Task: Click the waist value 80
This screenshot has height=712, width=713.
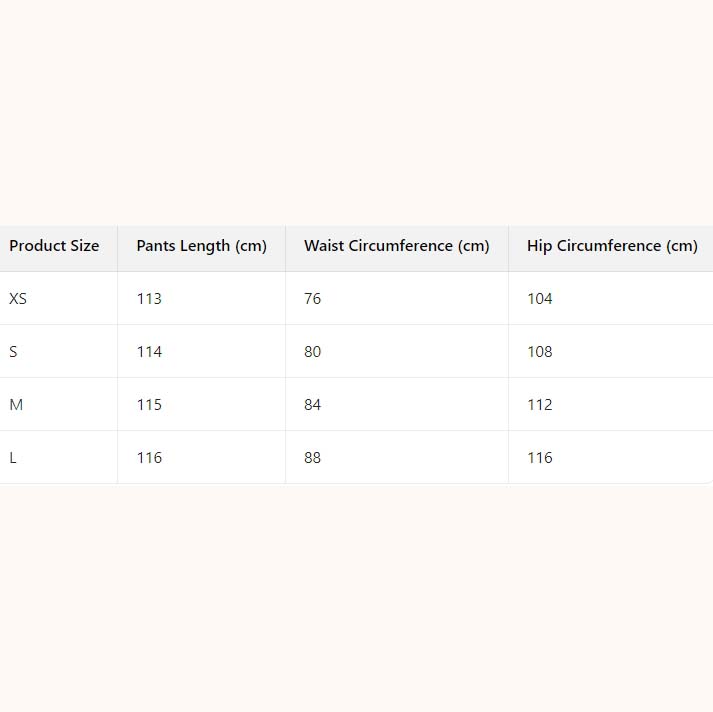Action: coord(312,352)
